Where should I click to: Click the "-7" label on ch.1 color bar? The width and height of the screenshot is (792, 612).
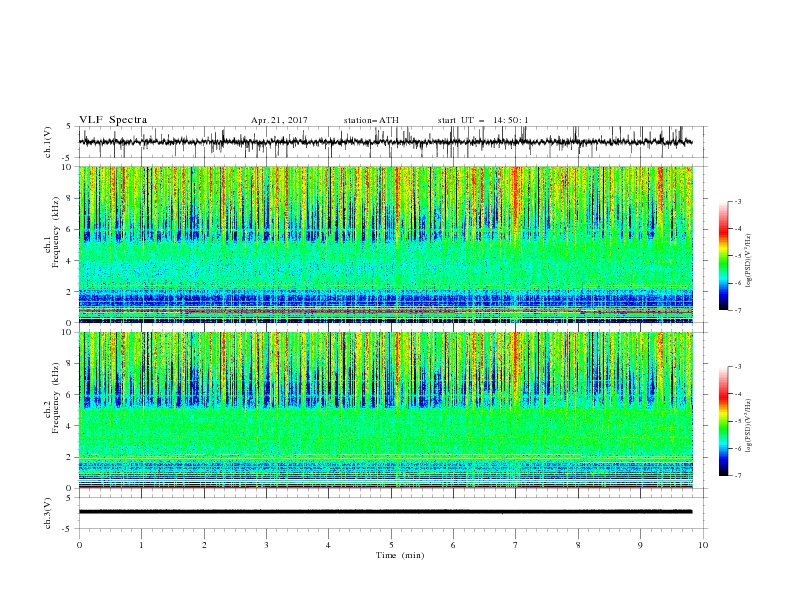point(738,310)
